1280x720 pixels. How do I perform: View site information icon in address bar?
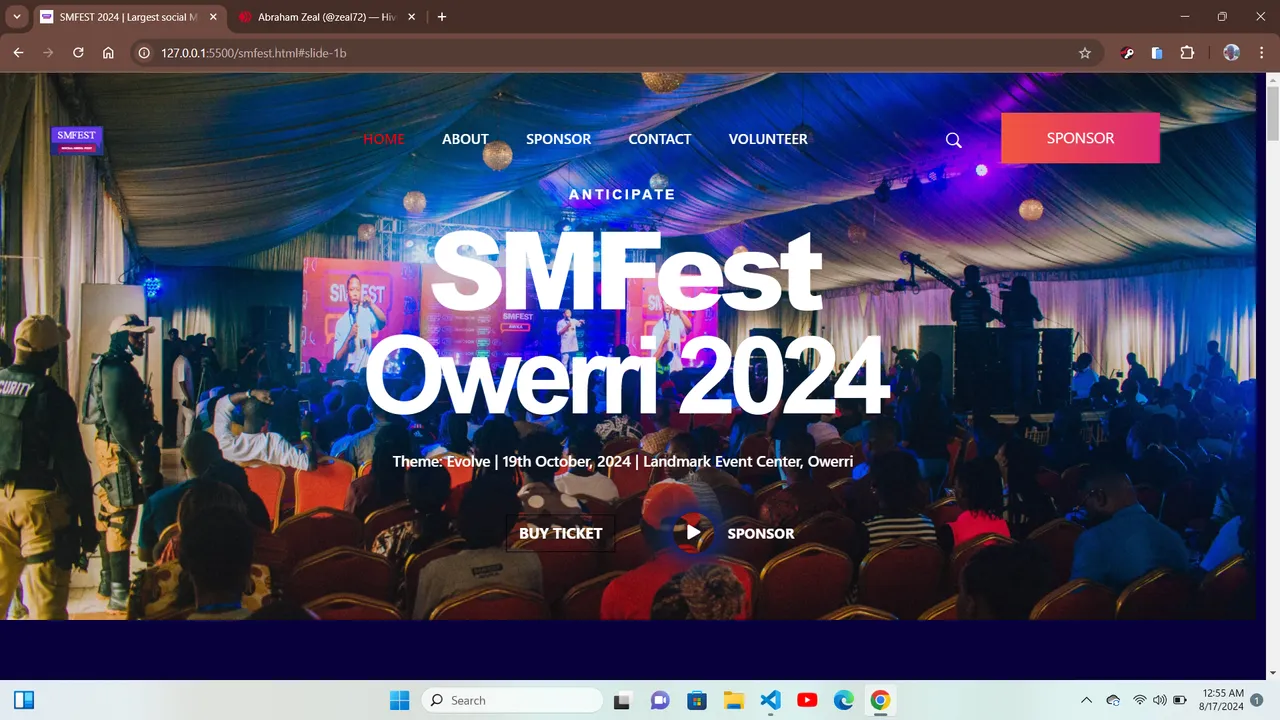coord(144,53)
